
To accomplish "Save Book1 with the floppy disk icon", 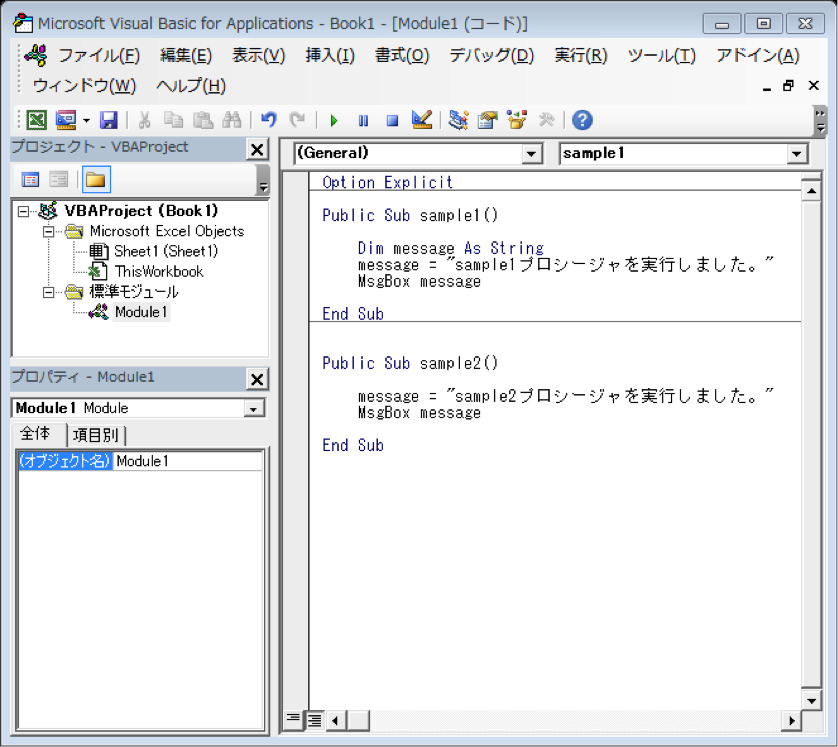I will 108,120.
